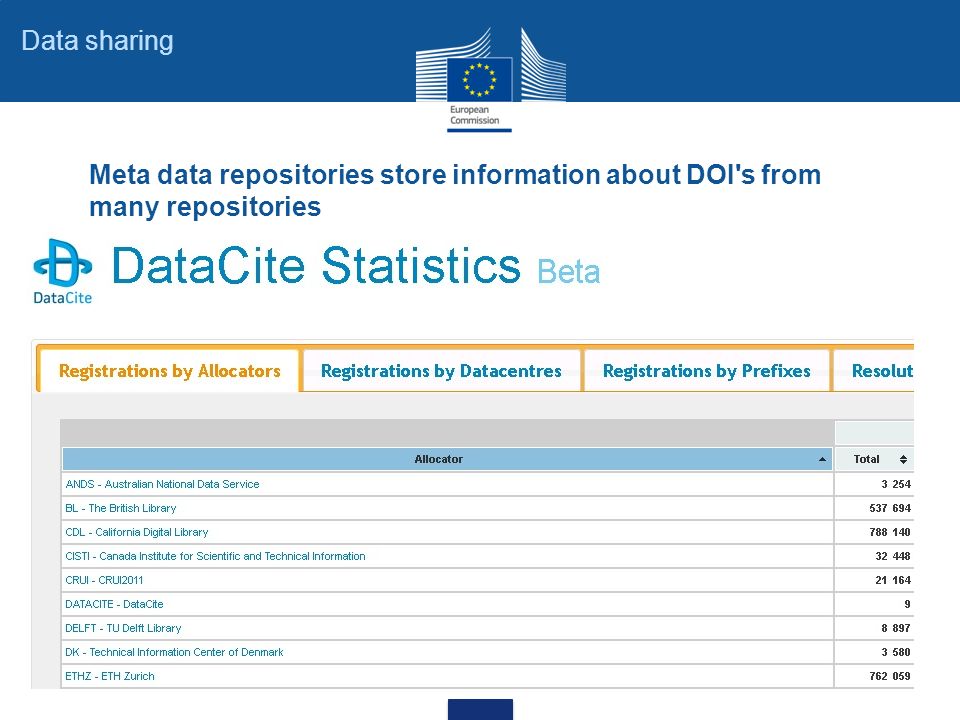Screen dimensions: 960x720
Task: Click the Total column header label
Action: [866, 459]
